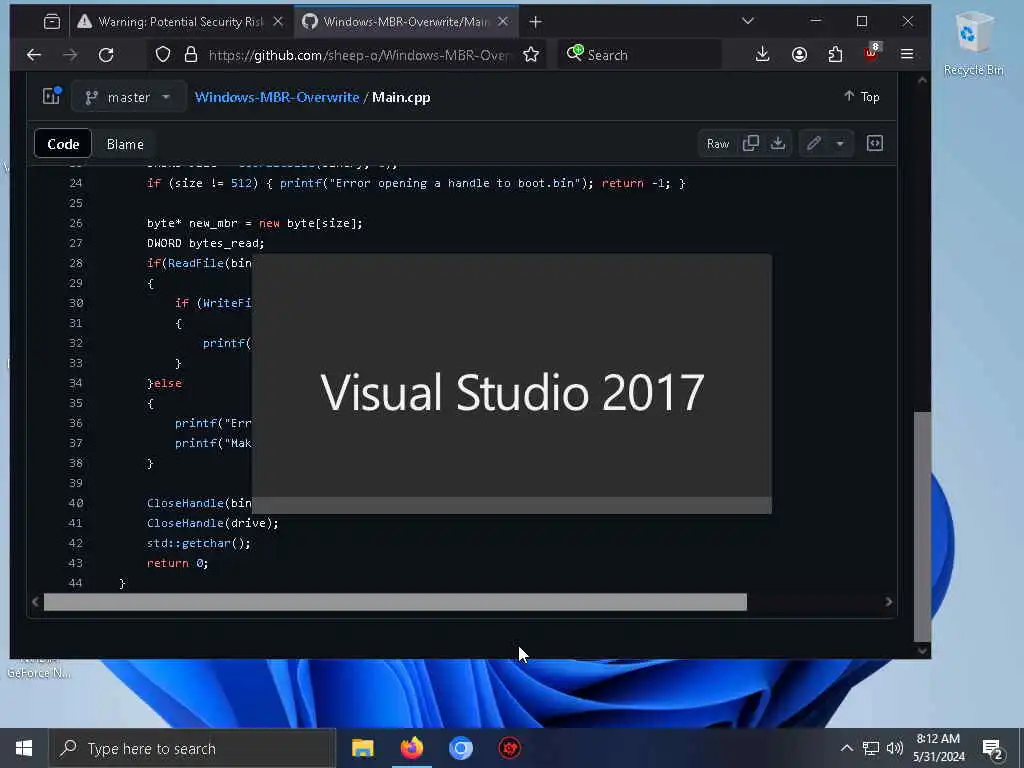Open the blue circular taskbar app
Screen dimensions: 1024x768
point(460,748)
